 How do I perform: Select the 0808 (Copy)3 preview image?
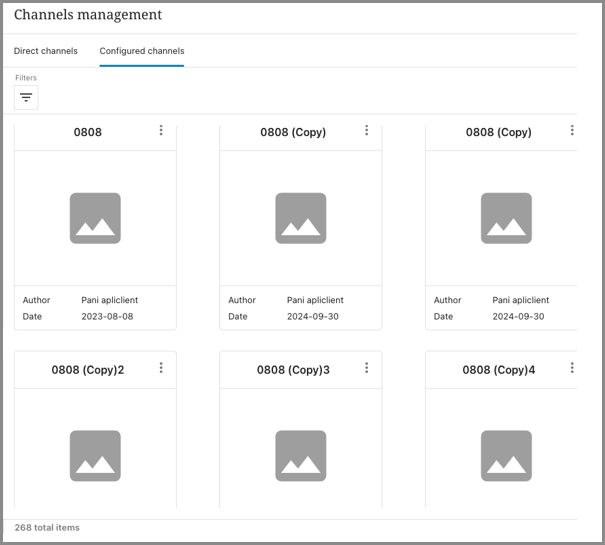(x=301, y=456)
